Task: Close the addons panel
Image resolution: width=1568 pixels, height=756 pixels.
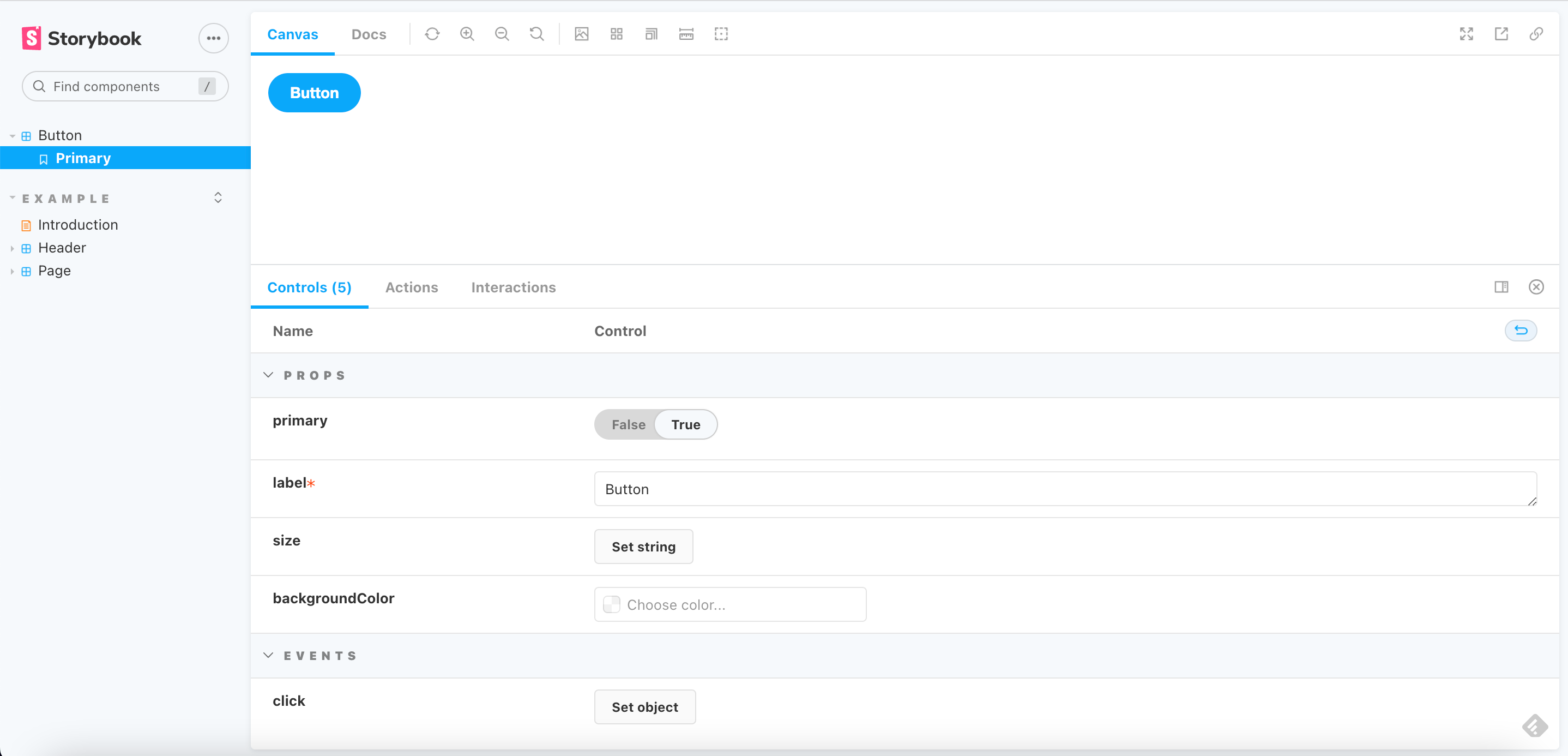Action: click(1536, 287)
